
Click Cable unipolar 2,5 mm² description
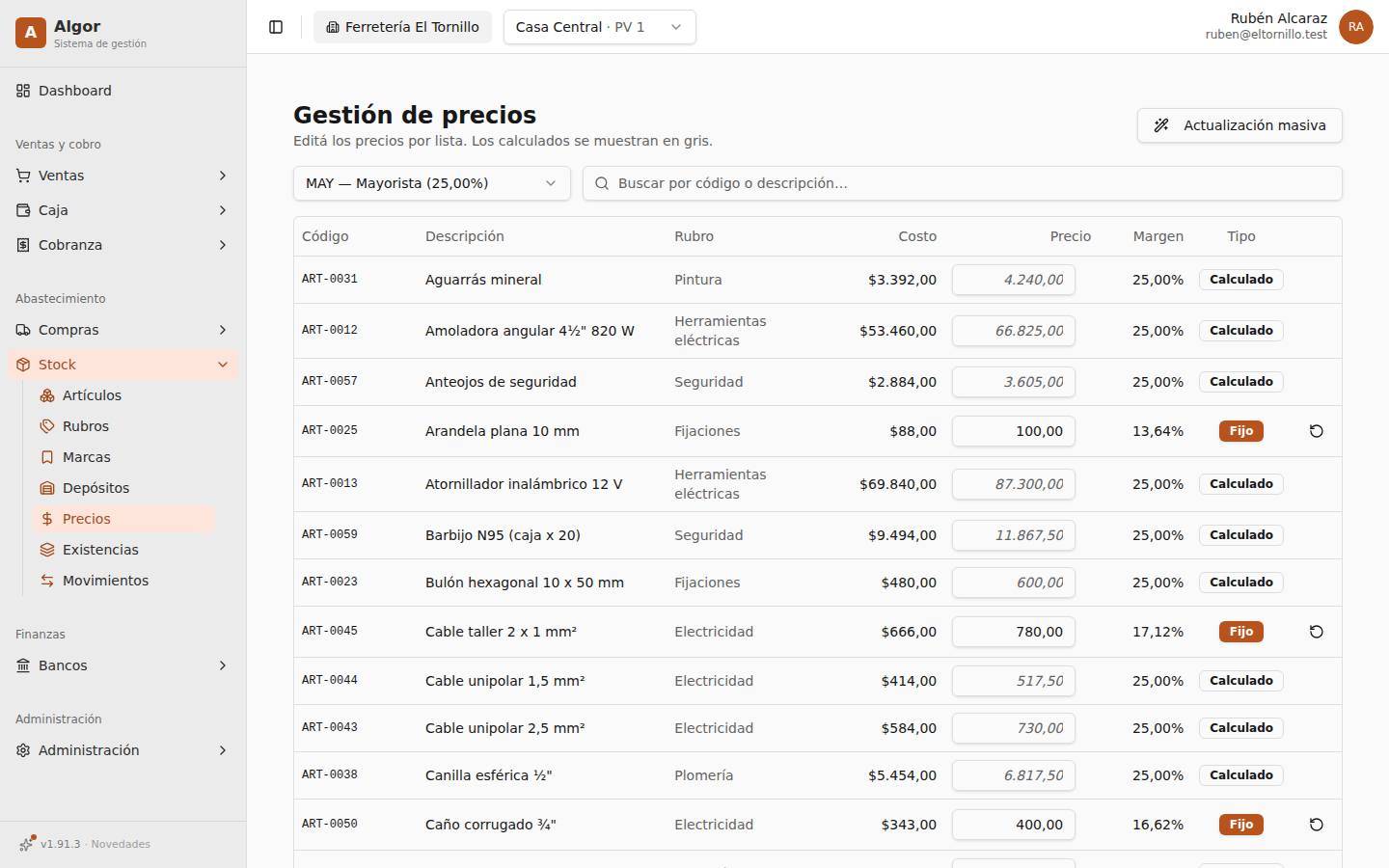point(505,728)
